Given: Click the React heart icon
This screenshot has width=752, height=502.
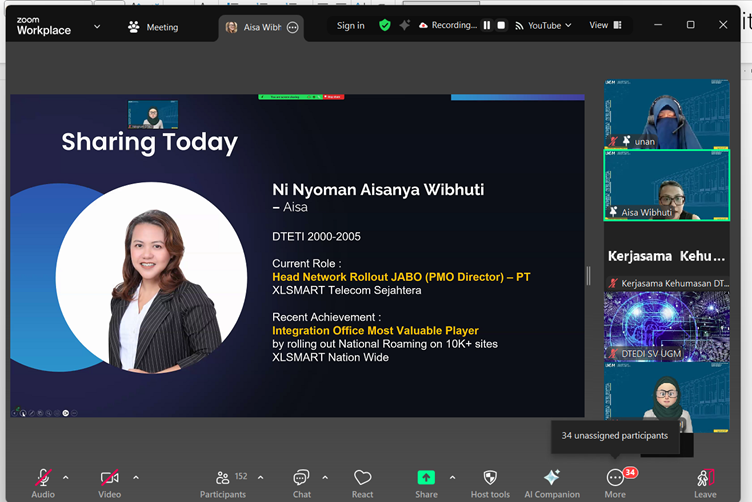Looking at the screenshot, I should (362, 479).
